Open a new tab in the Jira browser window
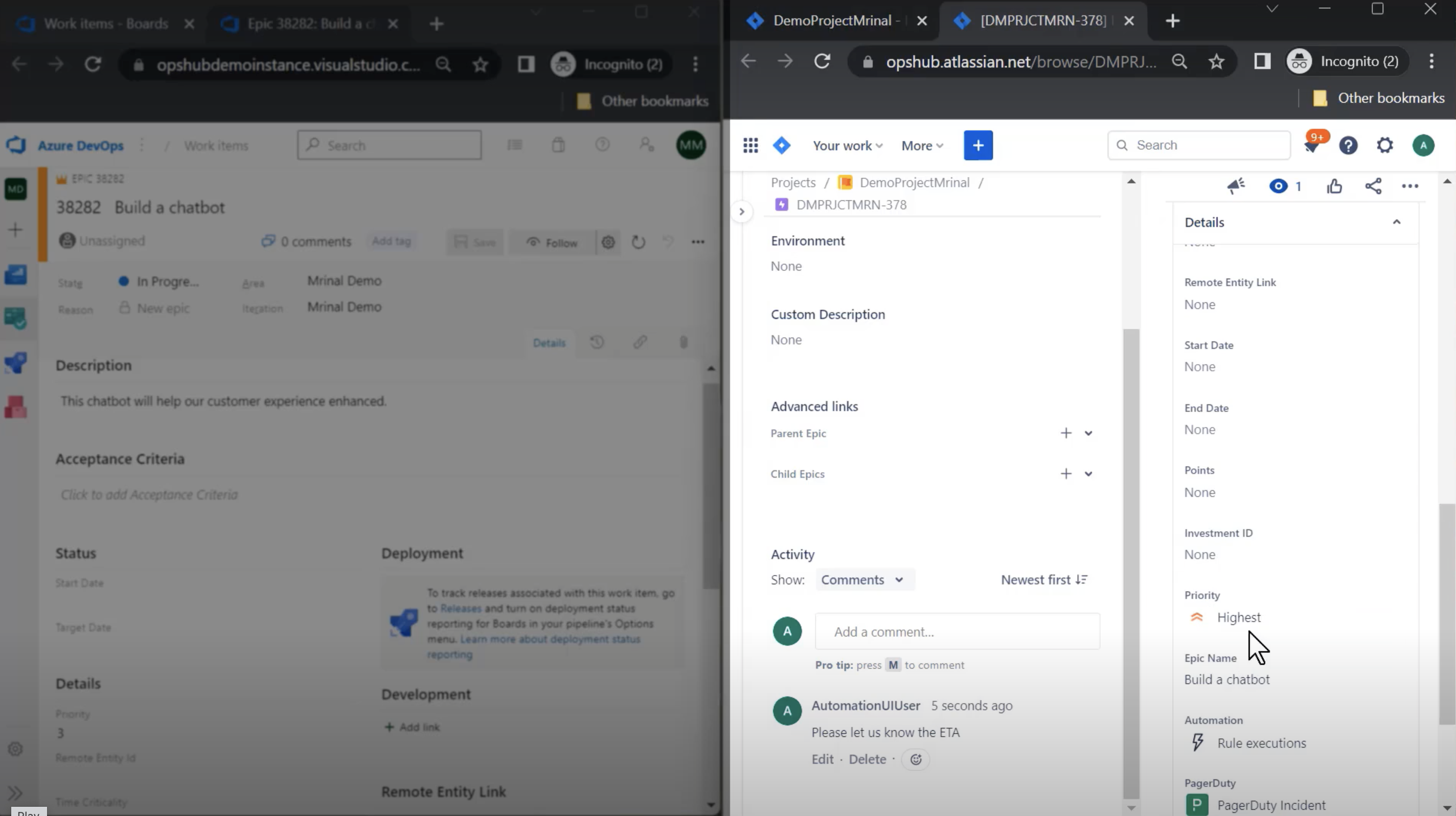 1173,21
